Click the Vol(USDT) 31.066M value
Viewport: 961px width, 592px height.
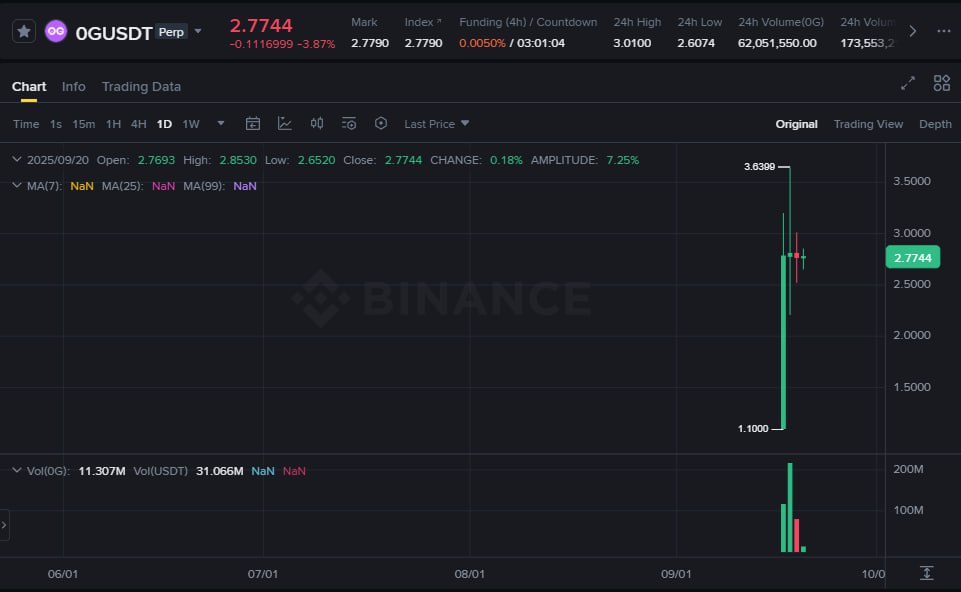(219, 471)
